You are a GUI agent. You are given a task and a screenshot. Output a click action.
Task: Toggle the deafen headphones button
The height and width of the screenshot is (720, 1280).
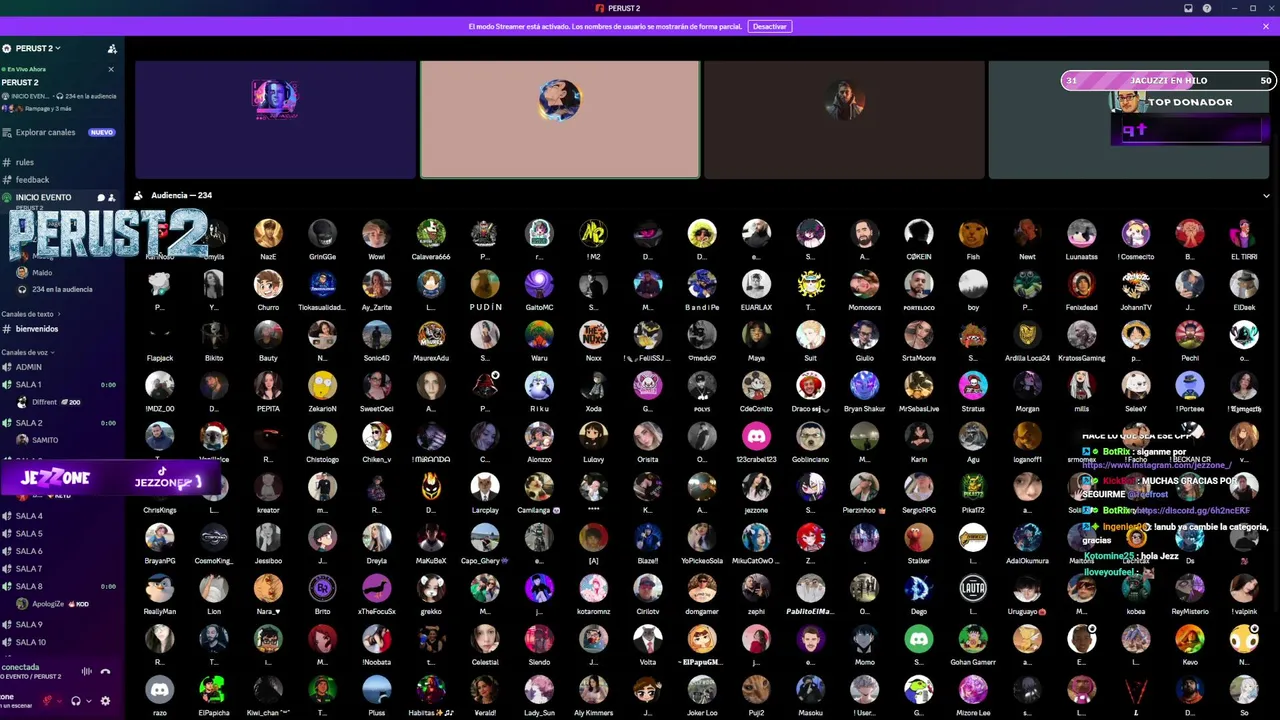pos(76,701)
